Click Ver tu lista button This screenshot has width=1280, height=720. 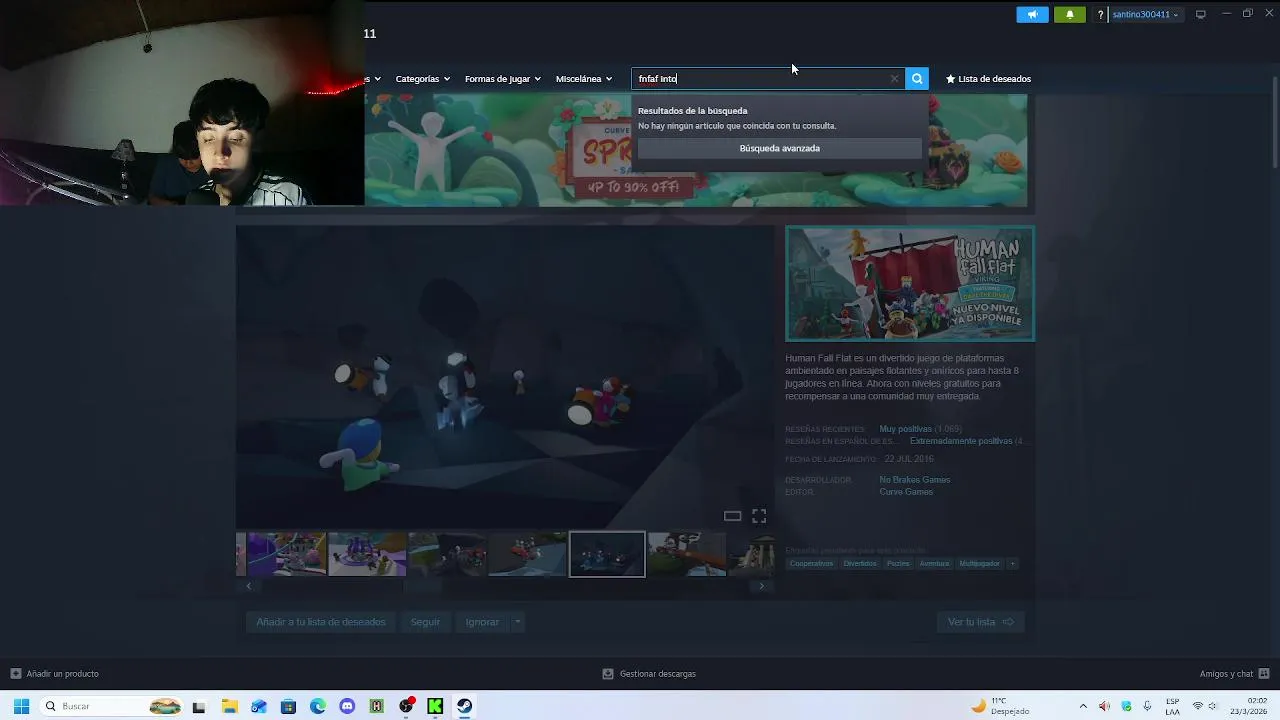(x=980, y=622)
